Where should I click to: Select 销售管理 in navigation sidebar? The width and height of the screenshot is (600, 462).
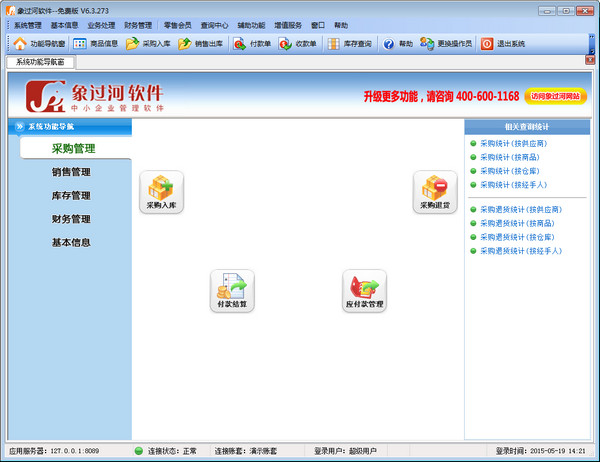(x=71, y=172)
